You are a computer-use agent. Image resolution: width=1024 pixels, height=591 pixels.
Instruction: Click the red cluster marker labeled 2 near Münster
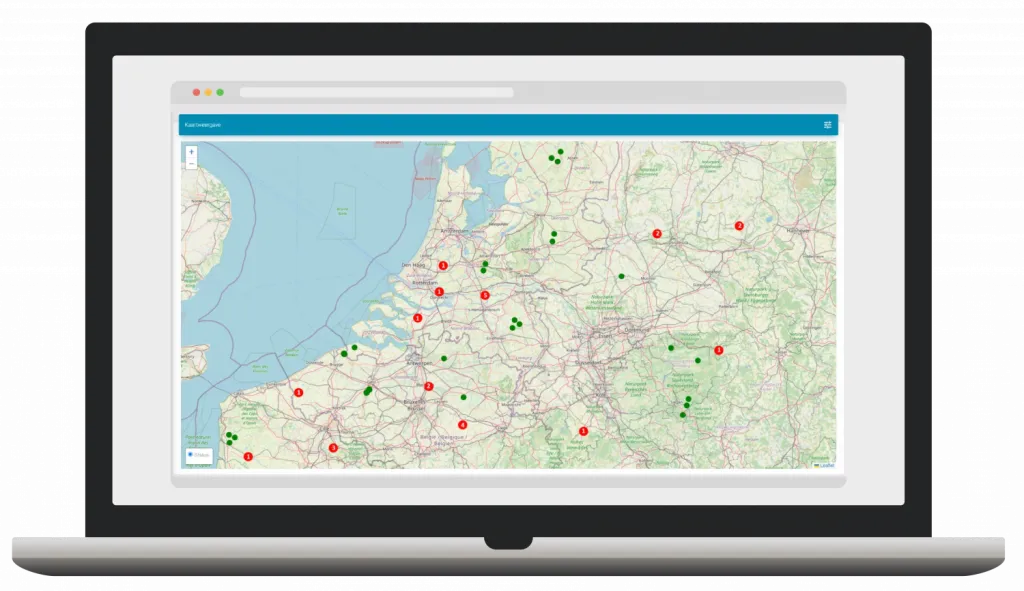657,232
